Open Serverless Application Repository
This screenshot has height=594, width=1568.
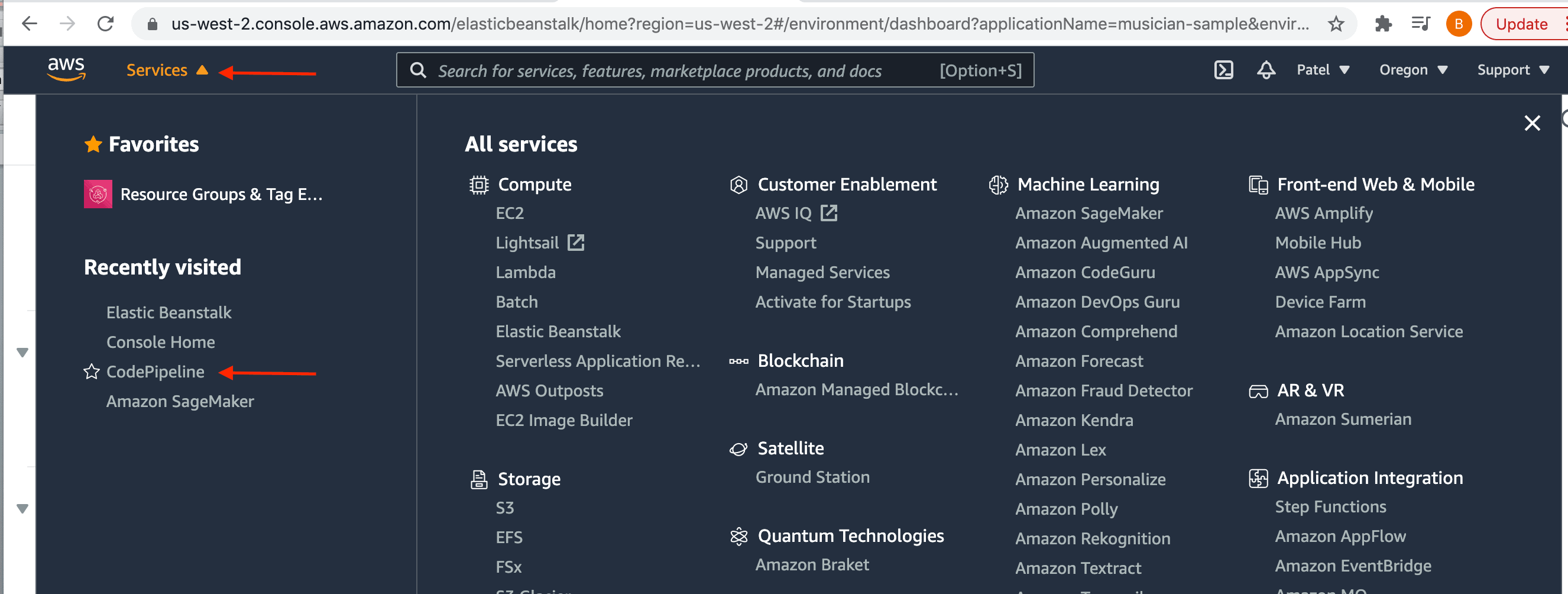point(598,361)
